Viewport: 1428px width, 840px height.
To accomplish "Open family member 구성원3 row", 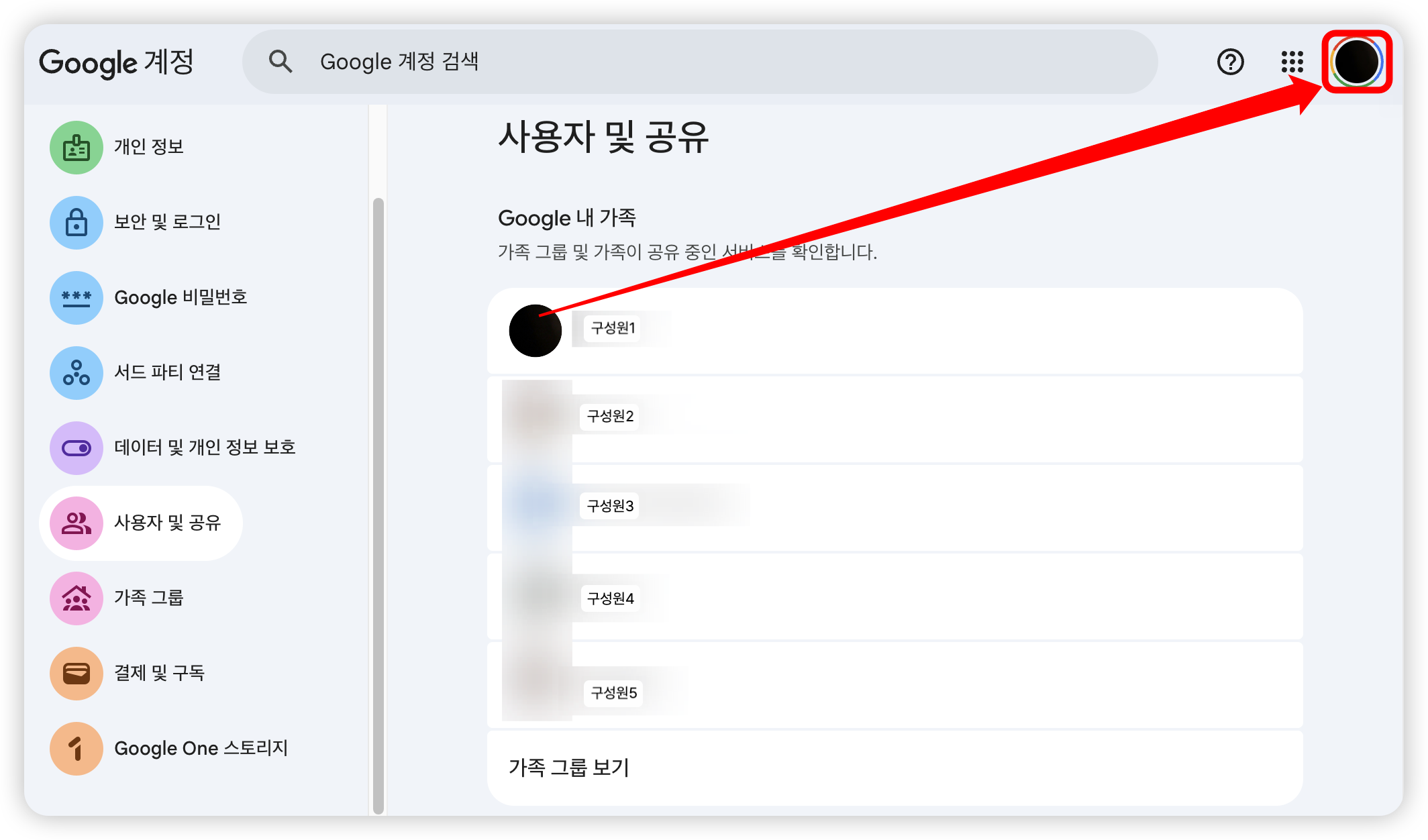I will 894,507.
